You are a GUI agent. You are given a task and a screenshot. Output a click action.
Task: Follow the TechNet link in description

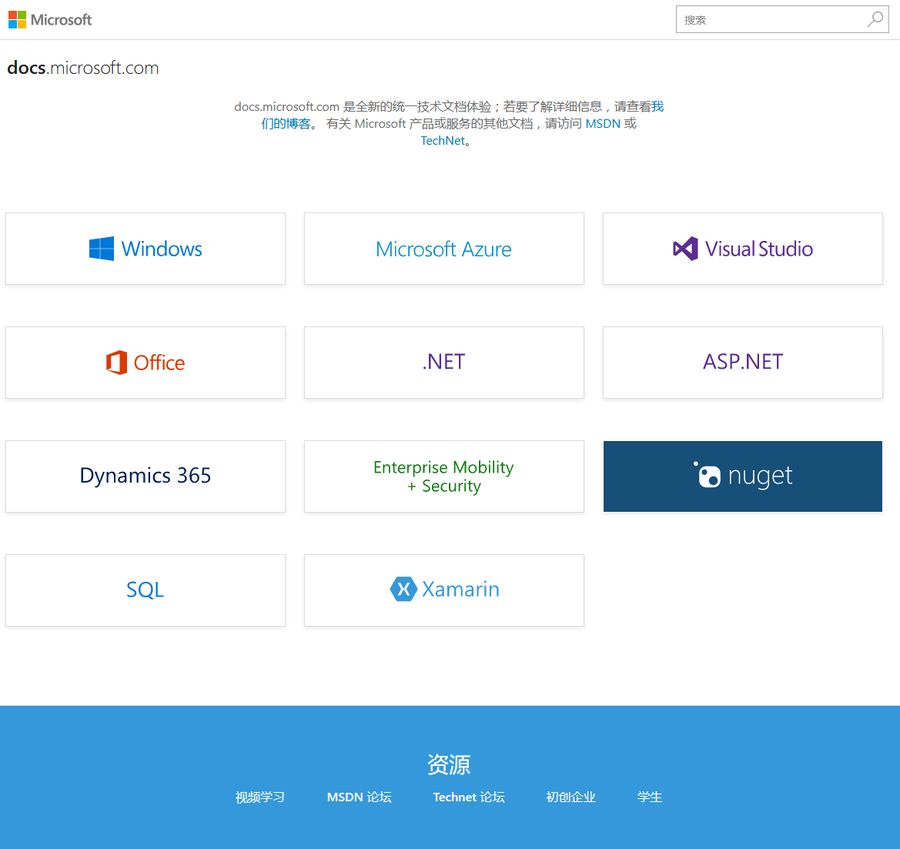[x=443, y=141]
